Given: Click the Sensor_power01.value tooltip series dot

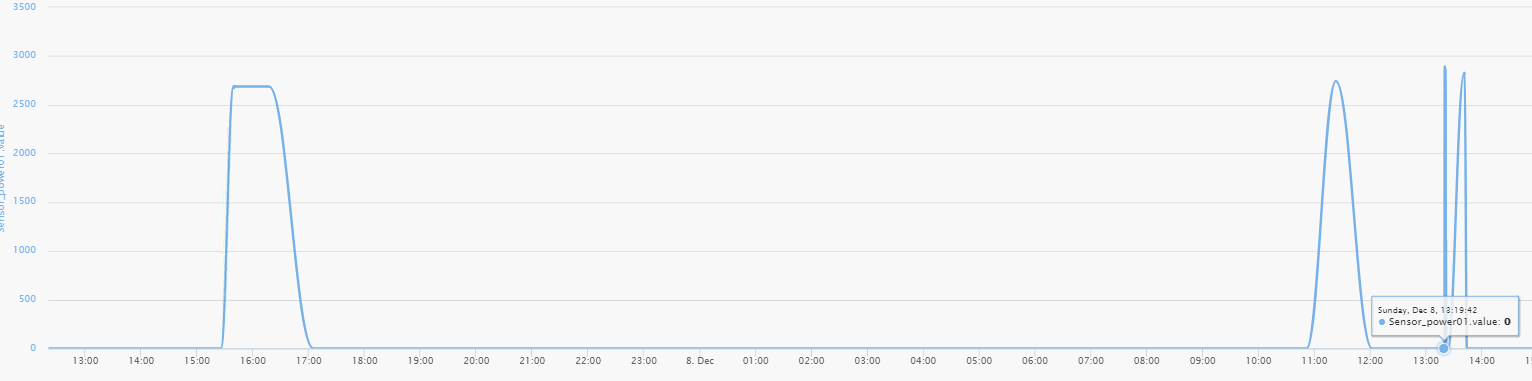Looking at the screenshot, I should 1382,322.
